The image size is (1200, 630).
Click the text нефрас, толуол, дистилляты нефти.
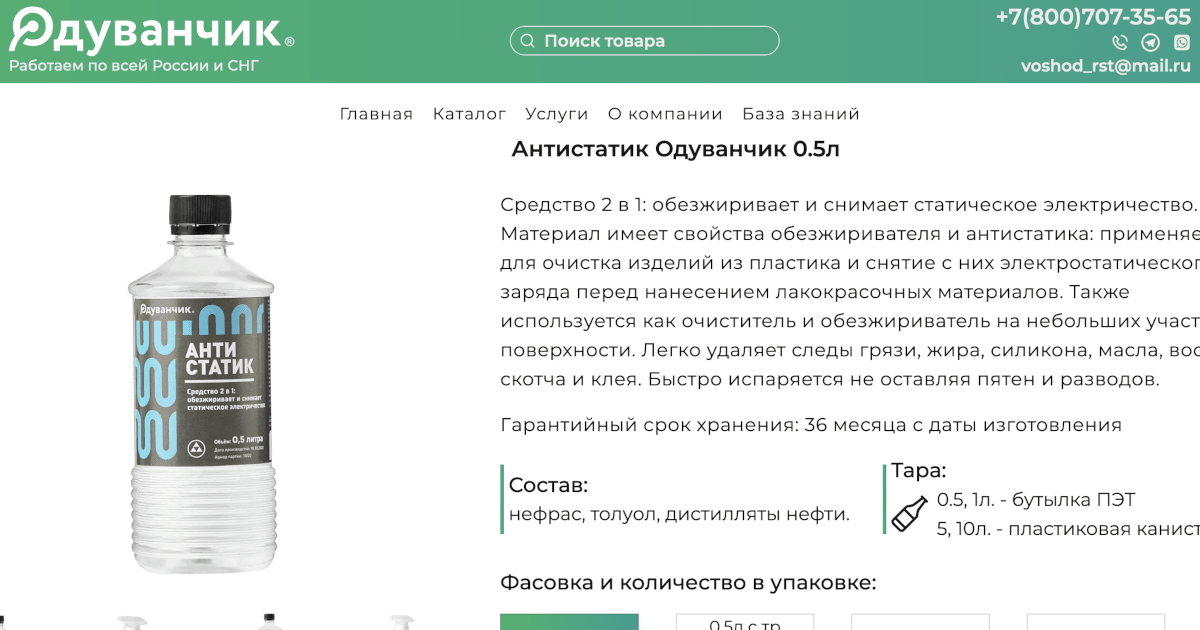[679, 515]
